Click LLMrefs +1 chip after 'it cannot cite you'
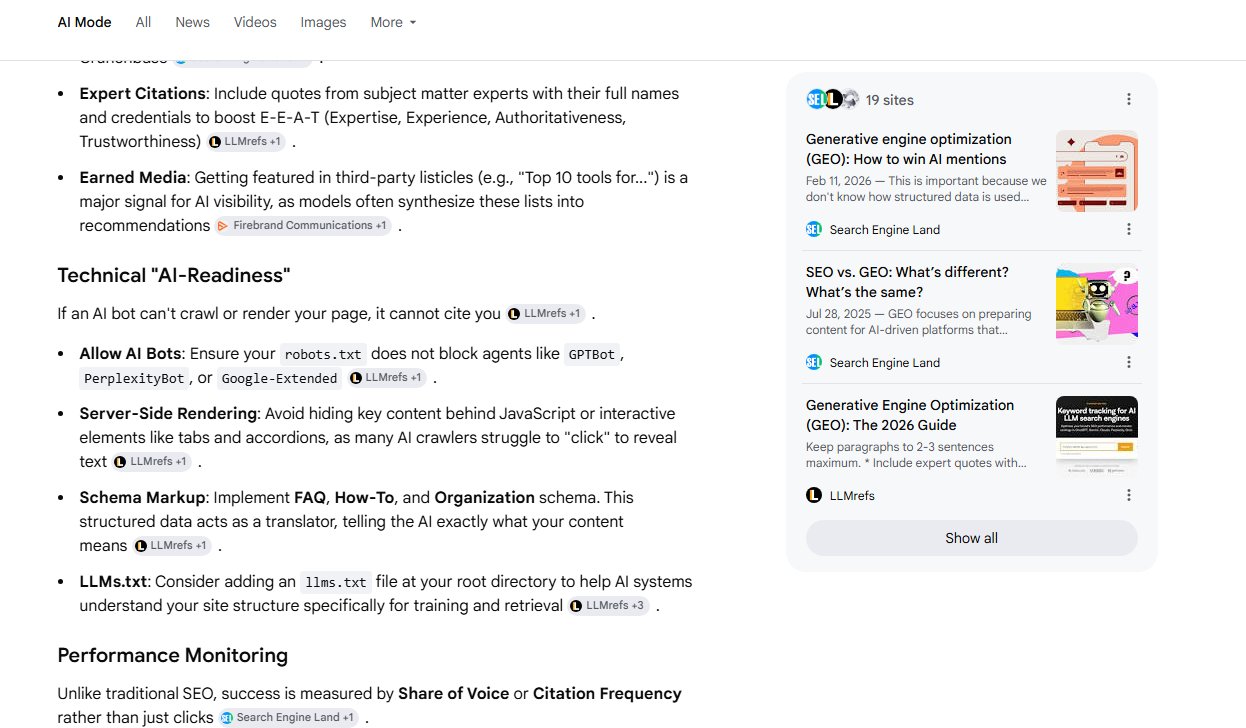Viewport: 1246px width, 728px height. coord(545,314)
